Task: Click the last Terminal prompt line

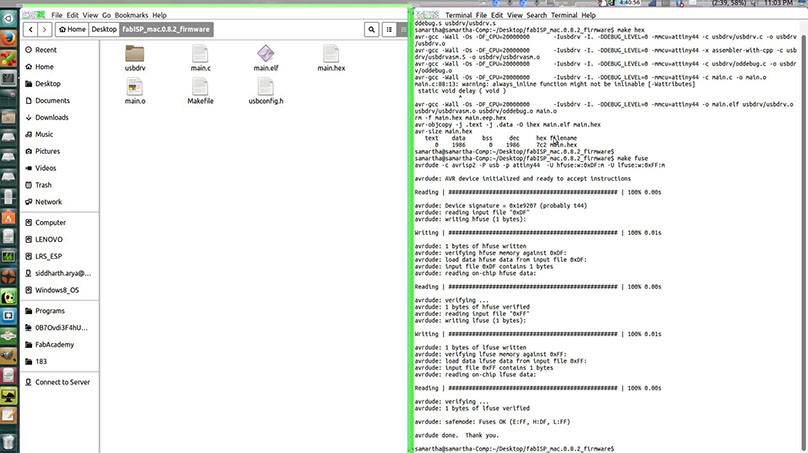Action: click(x=514, y=449)
